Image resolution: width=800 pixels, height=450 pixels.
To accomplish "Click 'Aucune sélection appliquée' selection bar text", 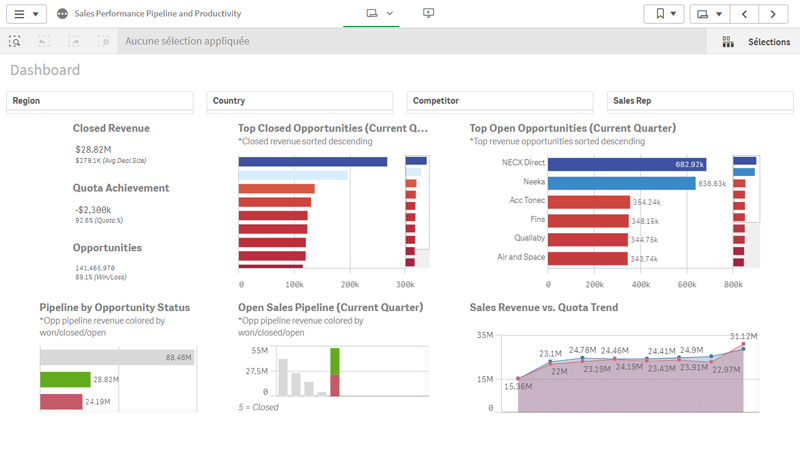I will 187,41.
